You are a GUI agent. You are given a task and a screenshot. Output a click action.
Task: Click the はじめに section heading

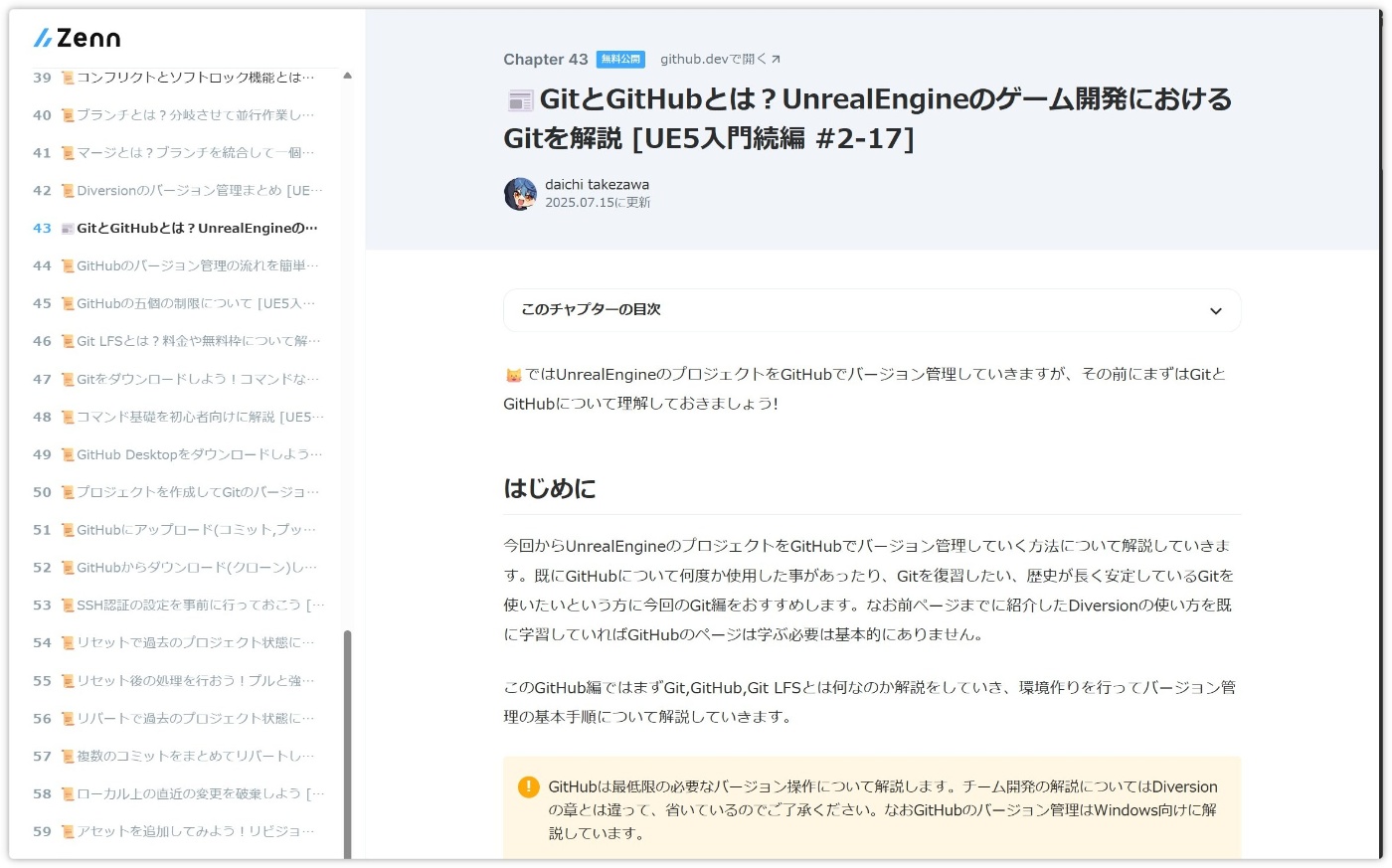click(550, 489)
